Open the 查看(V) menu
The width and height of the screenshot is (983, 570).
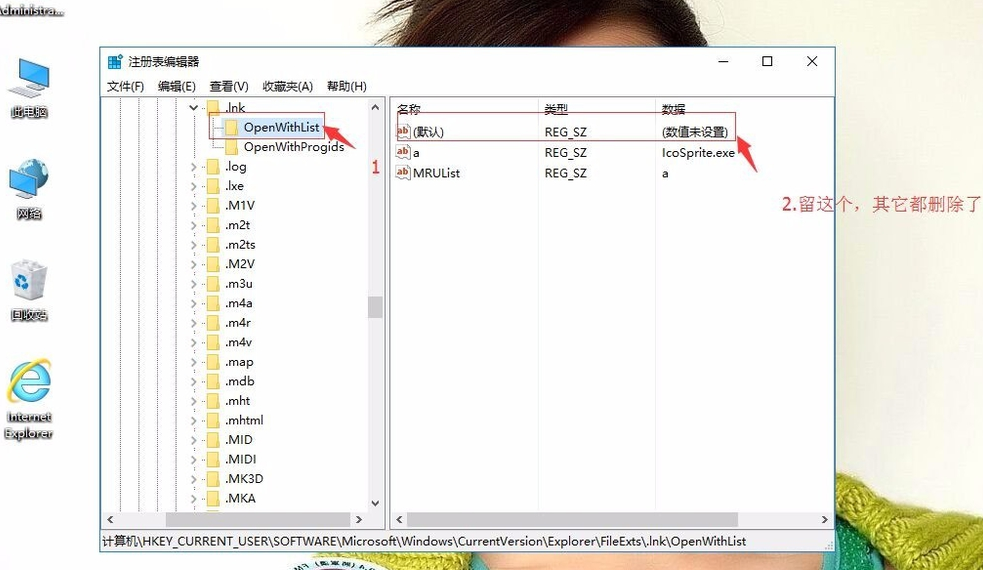[229, 86]
